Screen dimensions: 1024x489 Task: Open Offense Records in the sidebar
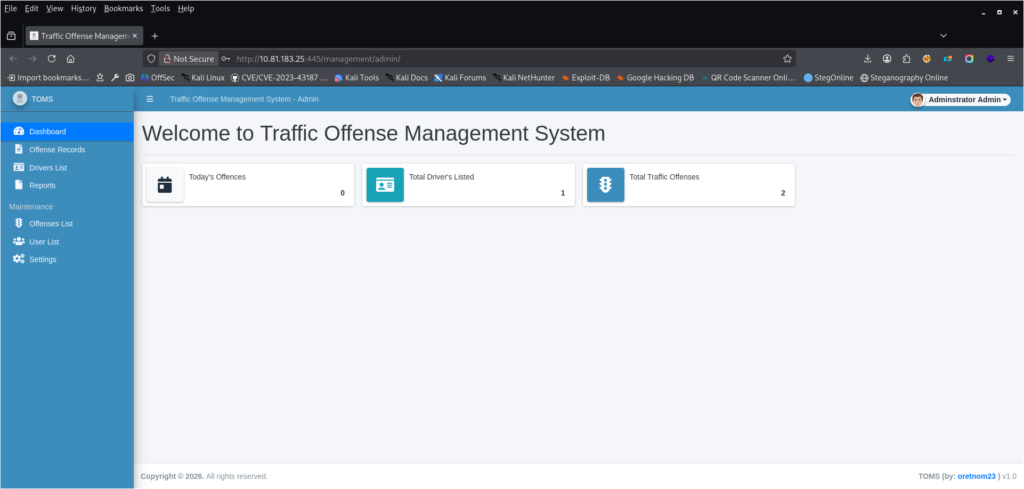tap(57, 150)
